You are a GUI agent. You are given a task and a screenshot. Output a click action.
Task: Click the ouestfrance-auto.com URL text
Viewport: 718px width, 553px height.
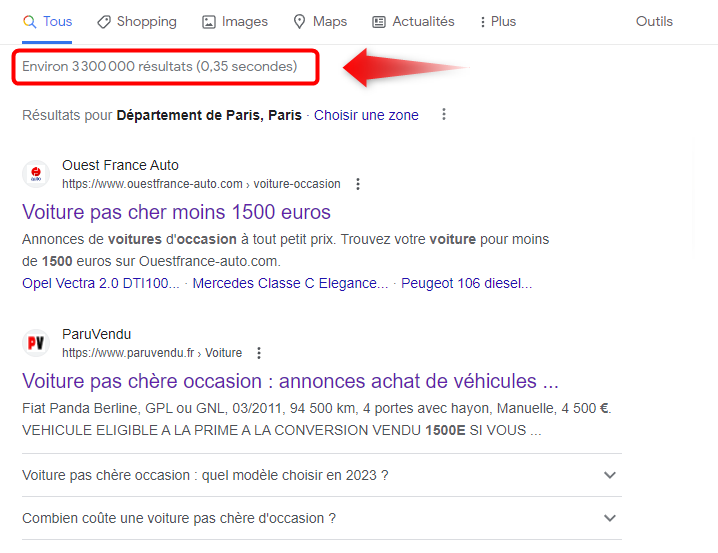point(201,184)
